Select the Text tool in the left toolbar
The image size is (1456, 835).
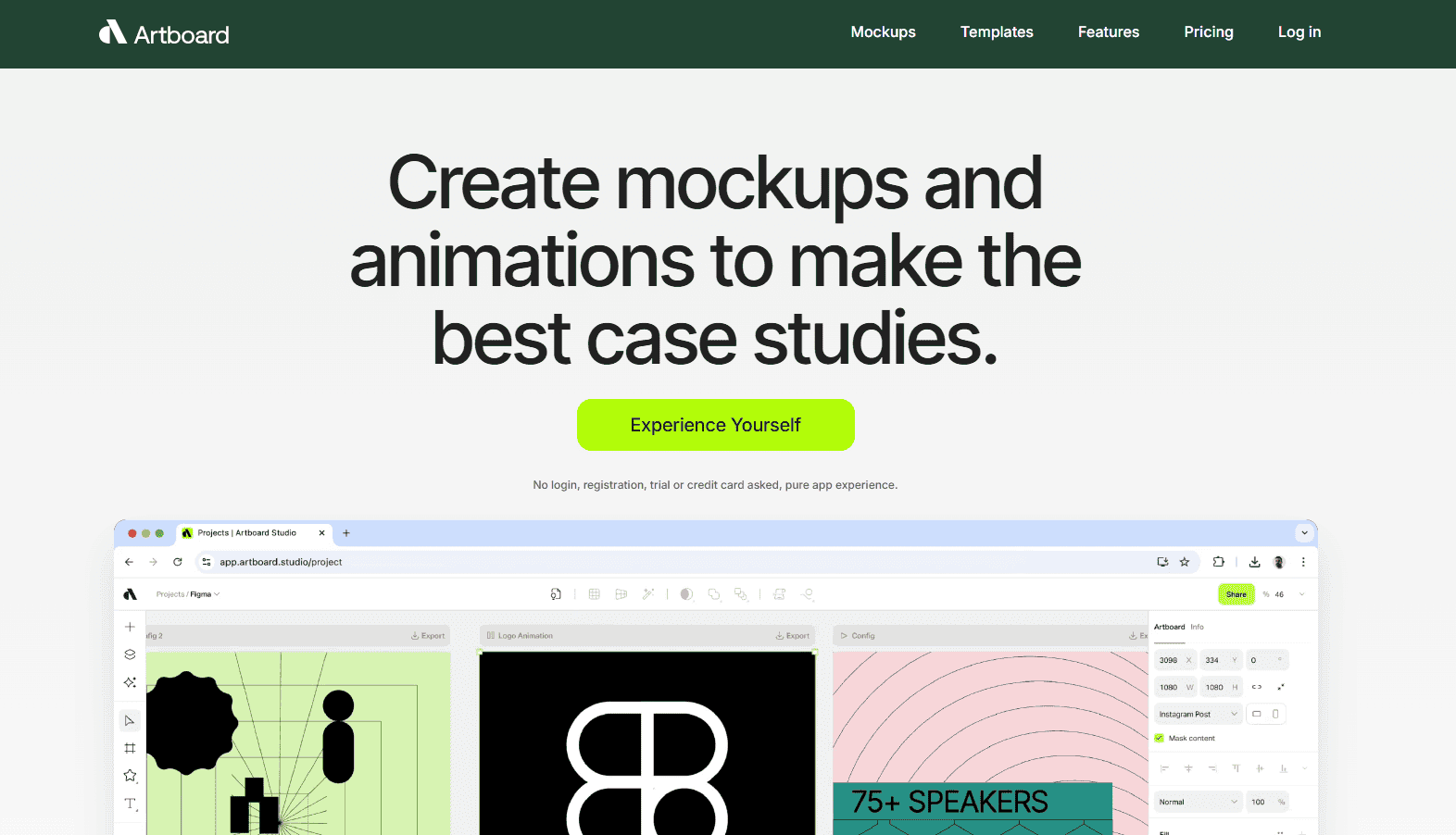(130, 804)
